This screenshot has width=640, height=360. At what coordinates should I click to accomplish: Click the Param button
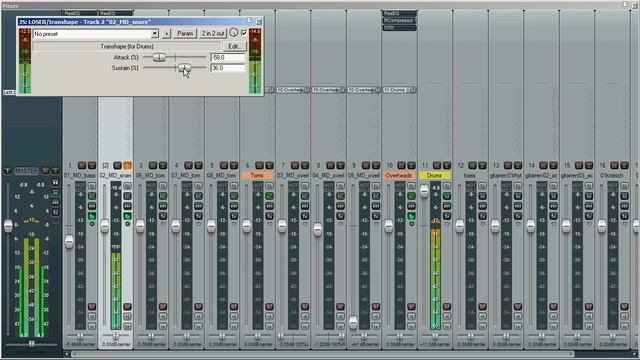(x=185, y=33)
